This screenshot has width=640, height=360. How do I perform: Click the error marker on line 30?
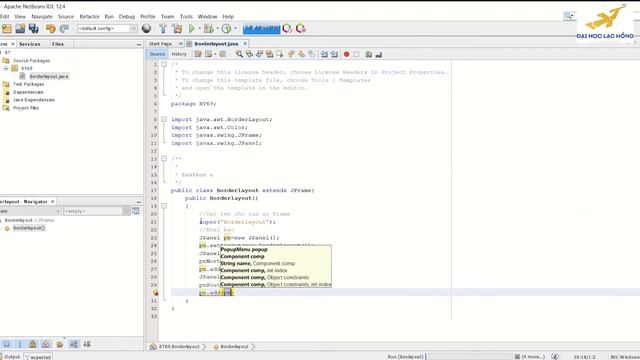pyautogui.click(x=155, y=293)
